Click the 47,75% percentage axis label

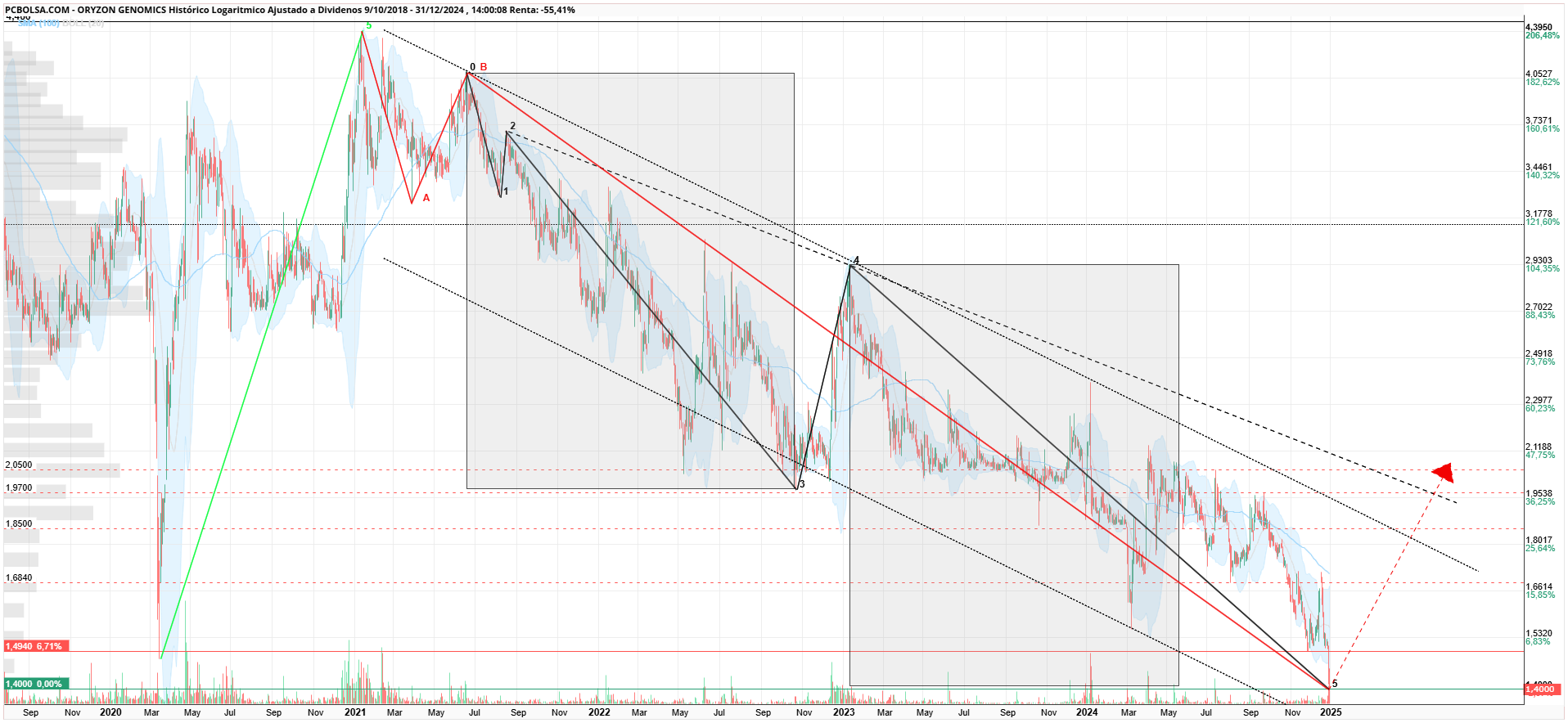coord(1540,455)
